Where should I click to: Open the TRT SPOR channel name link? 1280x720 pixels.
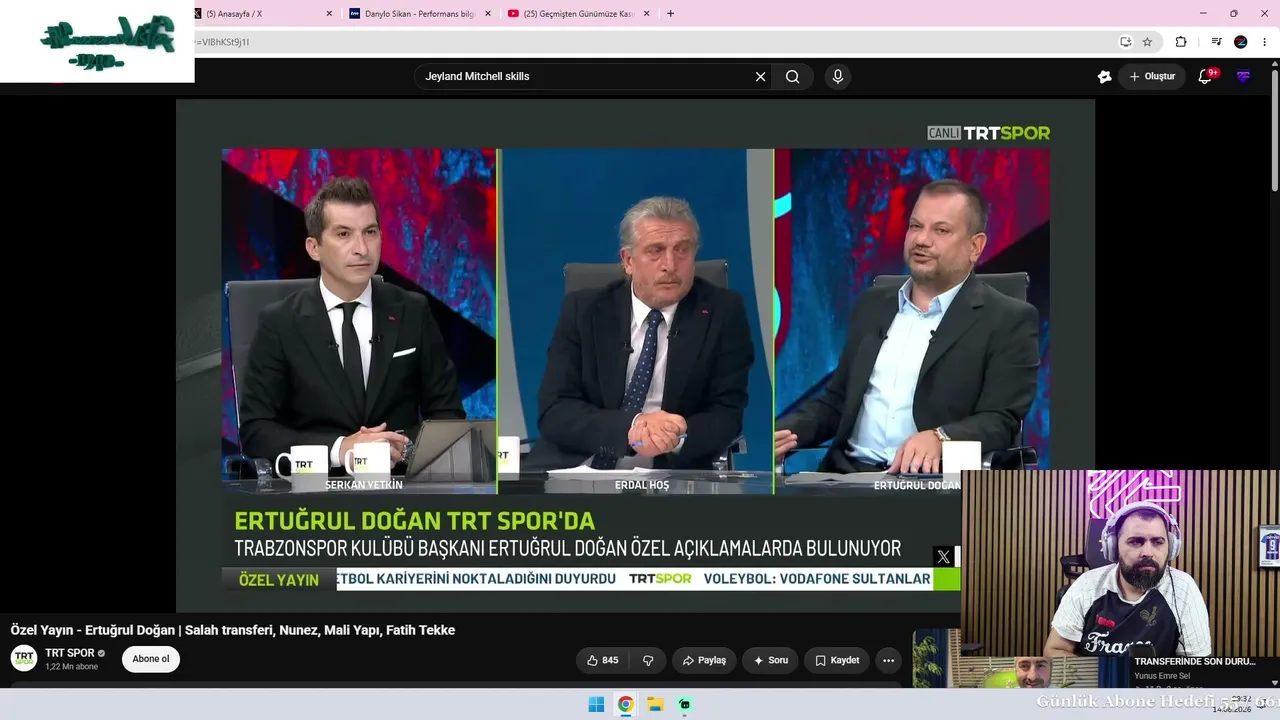coord(70,653)
